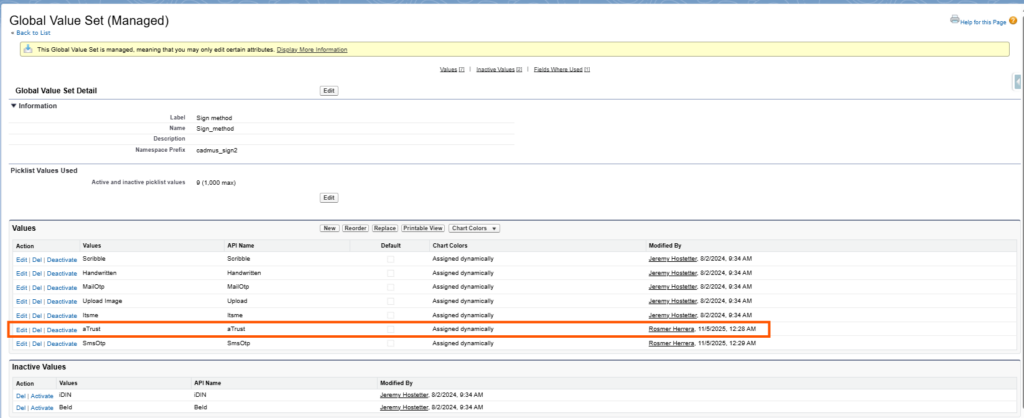Click the printer icon near the help link
The image size is (1024, 418).
(x=953, y=20)
